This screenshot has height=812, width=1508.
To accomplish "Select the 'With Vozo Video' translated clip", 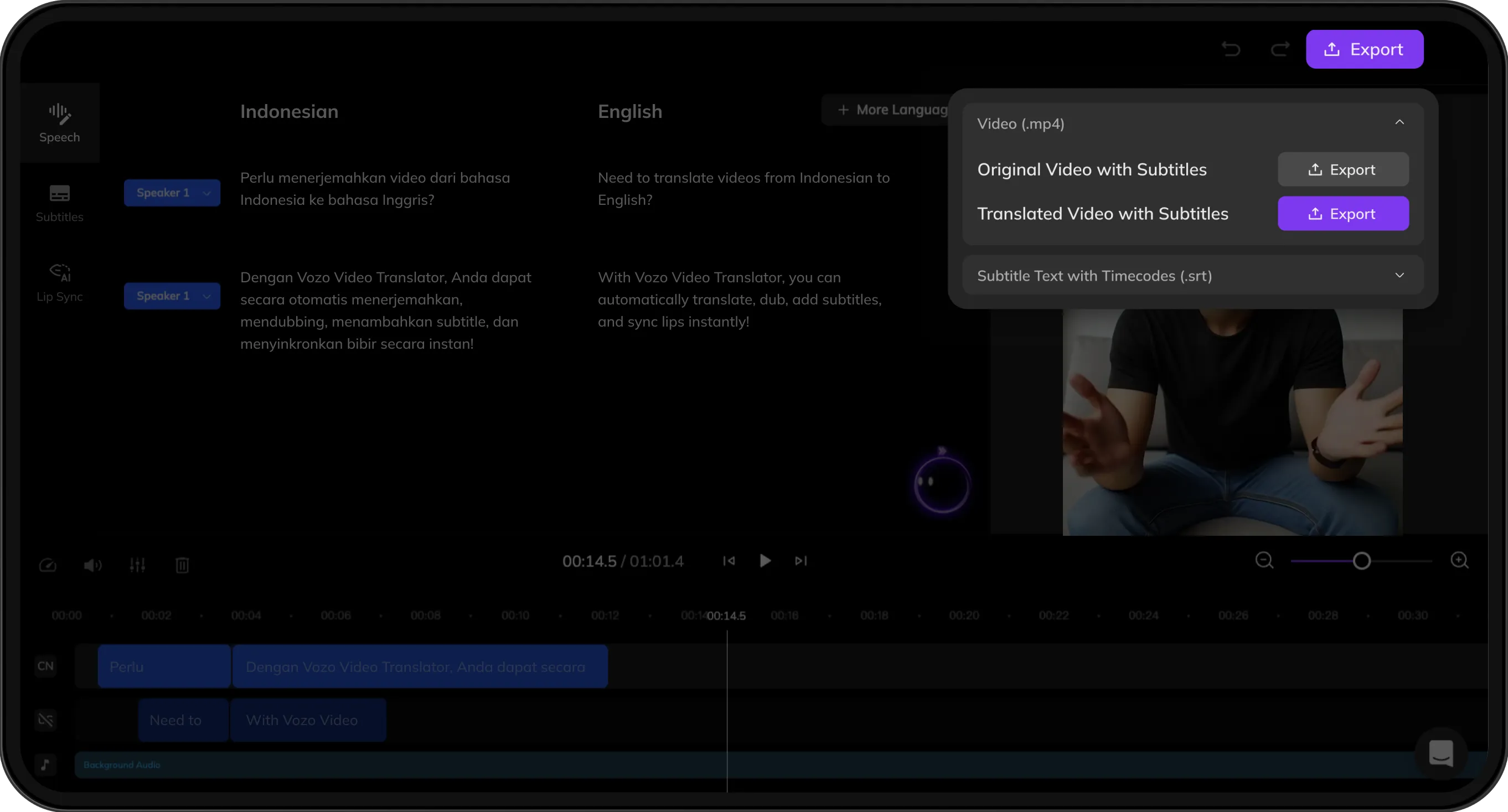I will (308, 720).
